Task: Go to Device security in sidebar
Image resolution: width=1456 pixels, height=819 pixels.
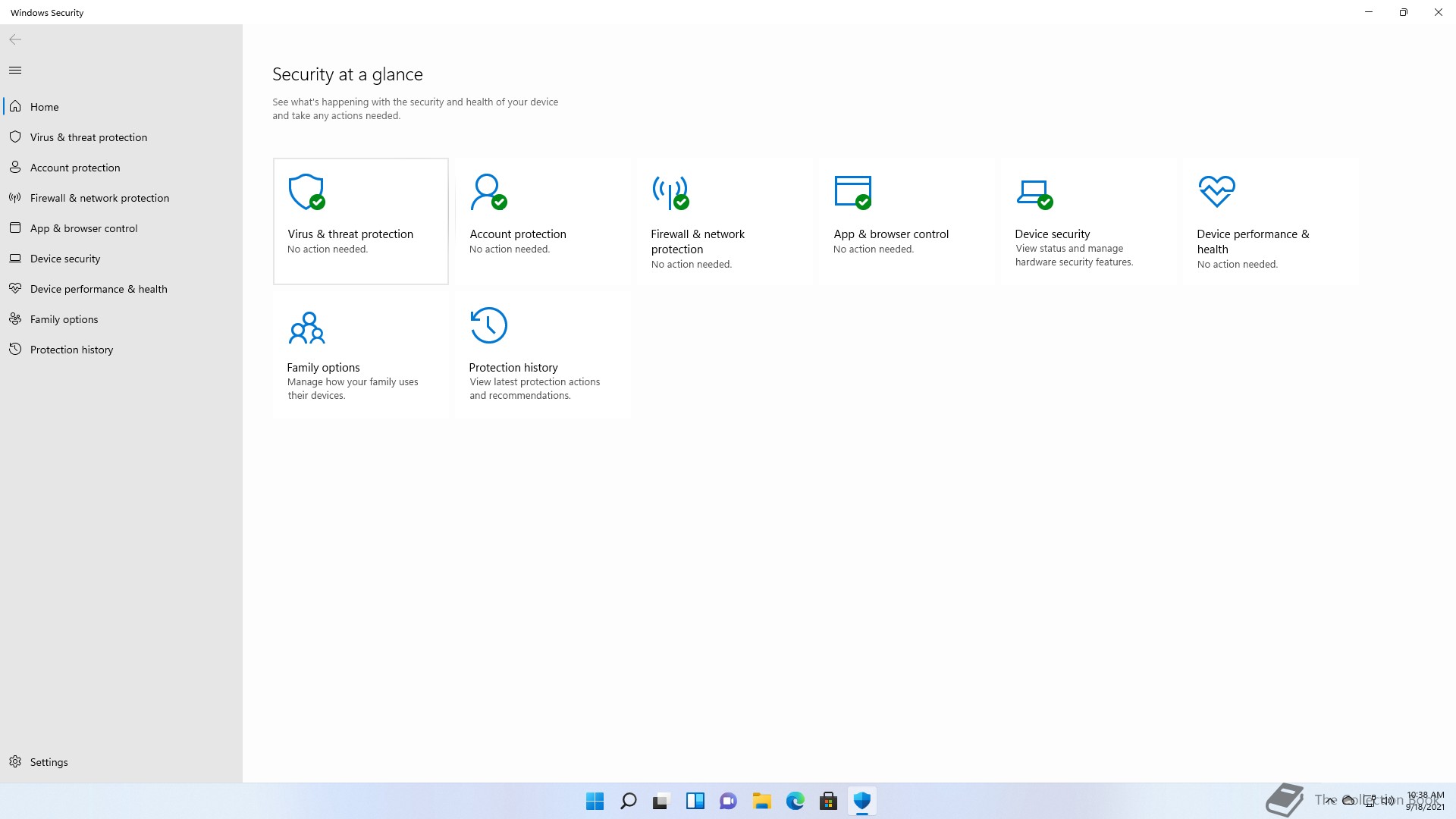Action: point(65,259)
